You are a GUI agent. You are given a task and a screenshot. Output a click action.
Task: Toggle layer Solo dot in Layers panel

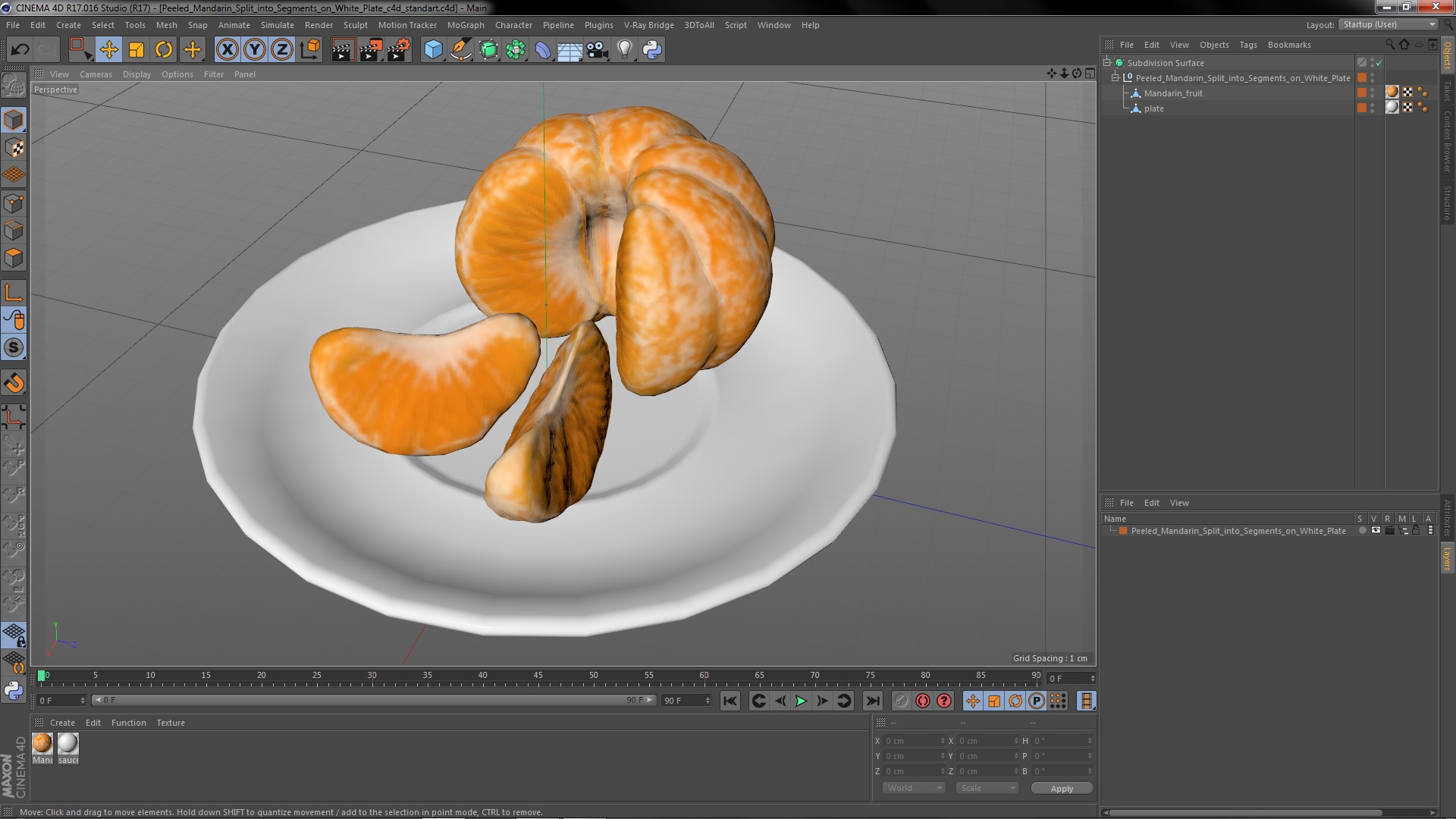[1362, 531]
